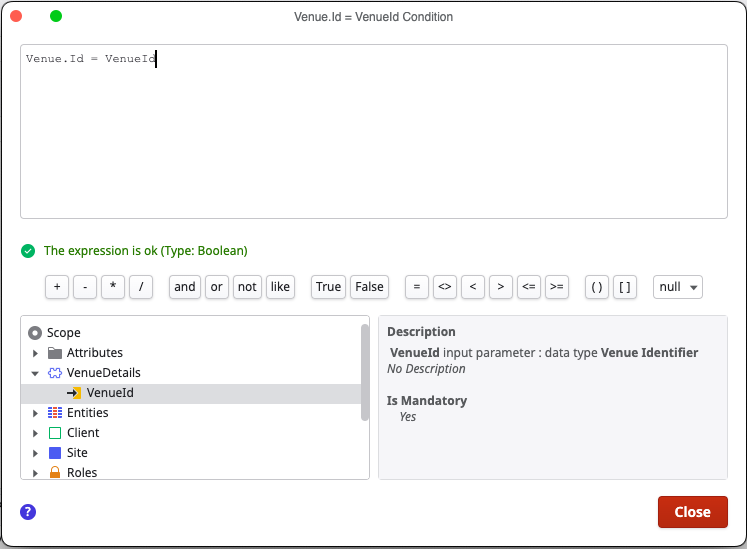This screenshot has width=747, height=549.
Task: Insert the False literal
Action: click(x=369, y=287)
